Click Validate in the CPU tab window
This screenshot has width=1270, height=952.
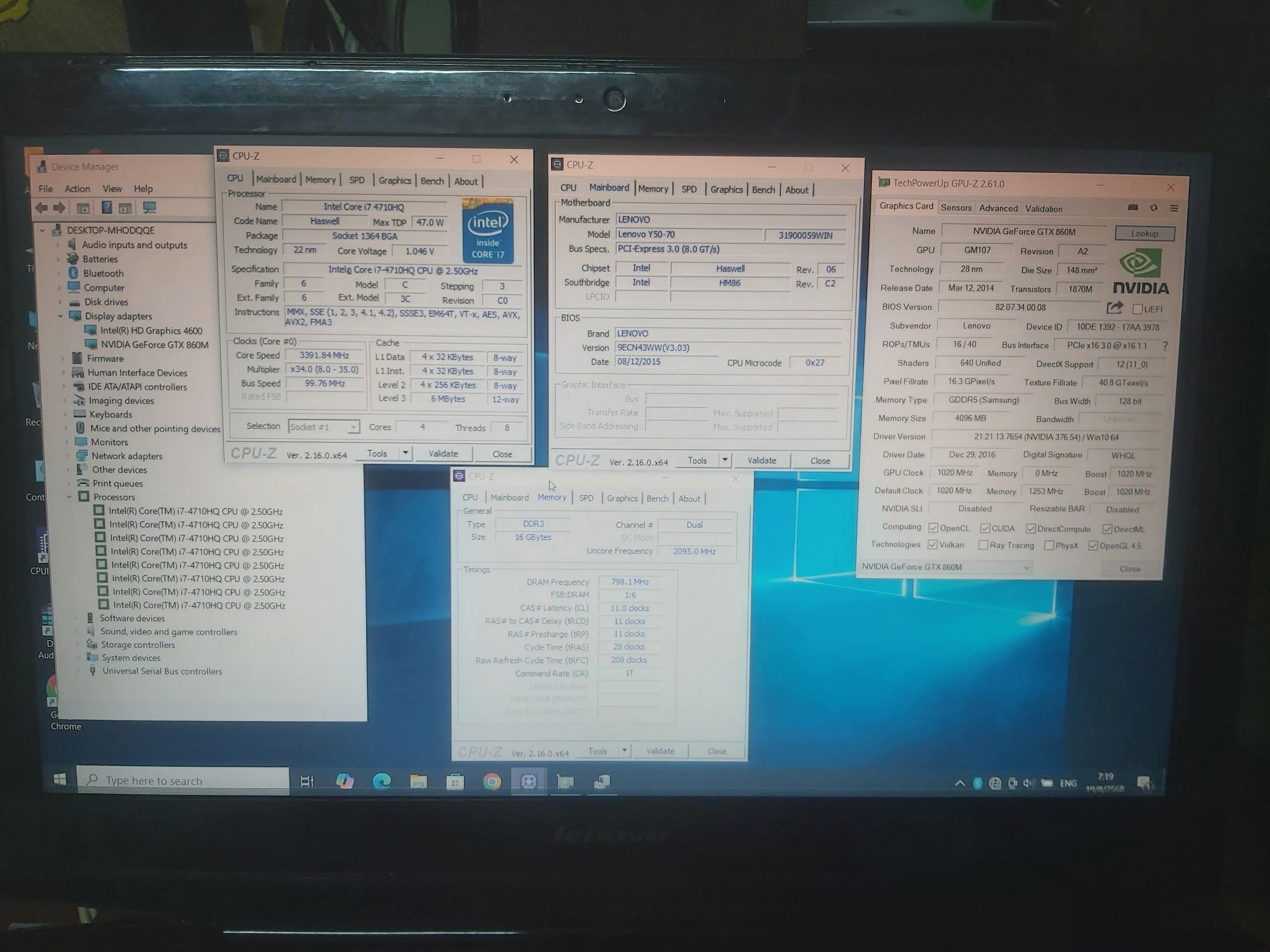coord(443,453)
